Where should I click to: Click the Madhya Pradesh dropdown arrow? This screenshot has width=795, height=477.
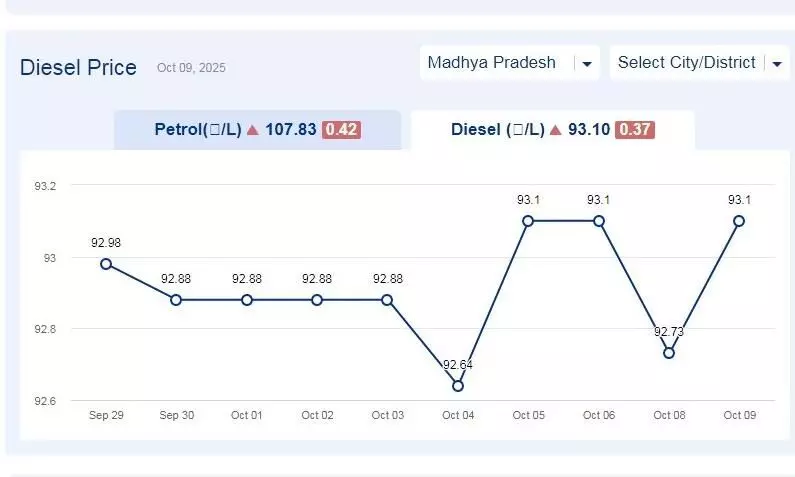587,64
